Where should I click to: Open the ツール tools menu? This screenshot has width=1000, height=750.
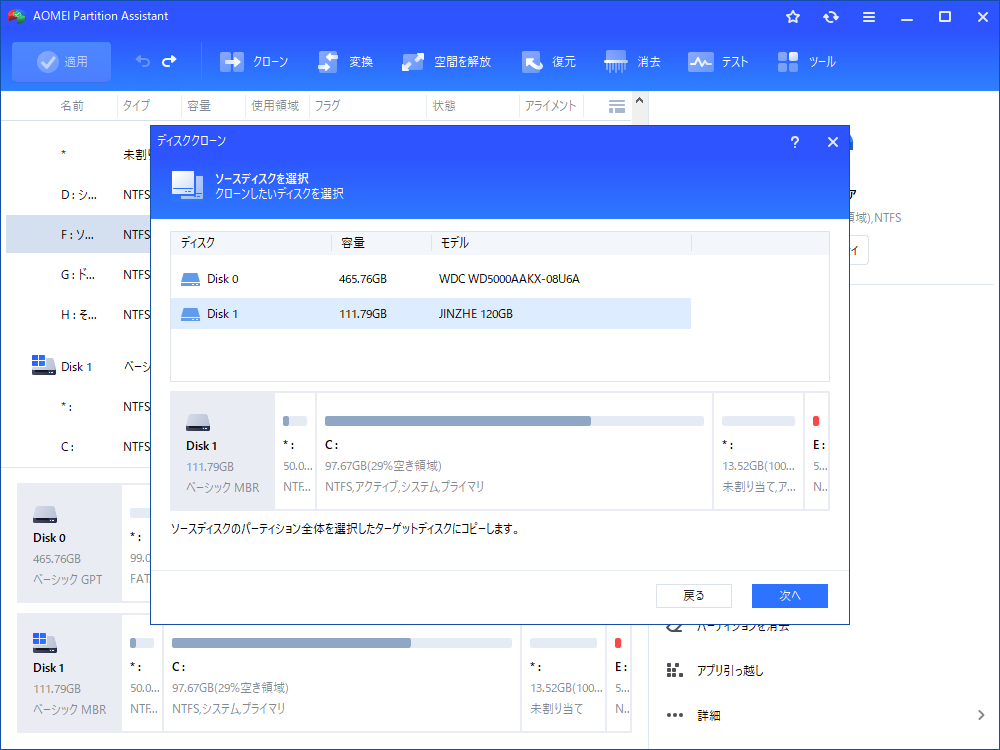point(806,62)
